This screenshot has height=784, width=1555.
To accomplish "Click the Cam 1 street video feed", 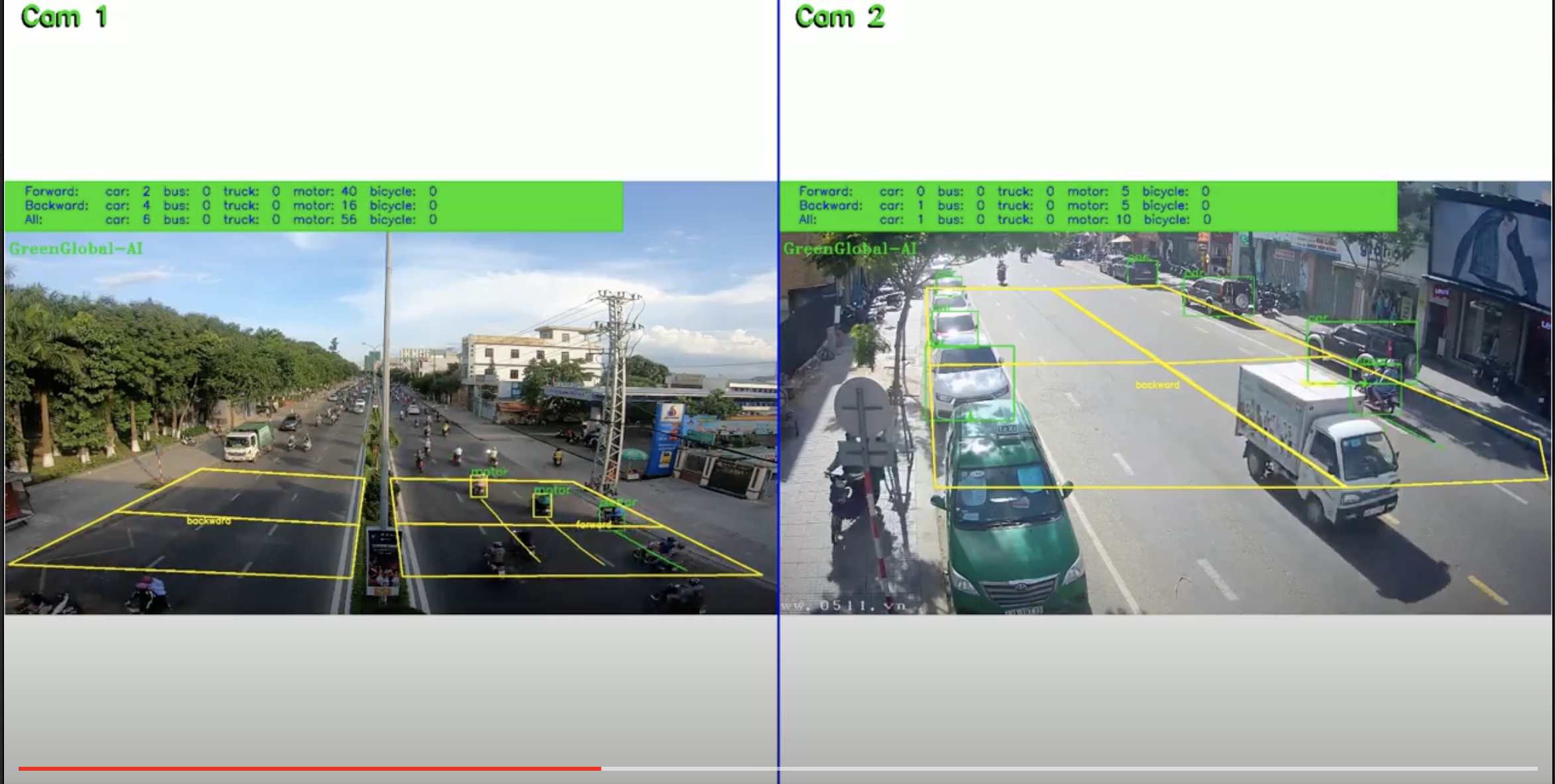I will pos(391,397).
